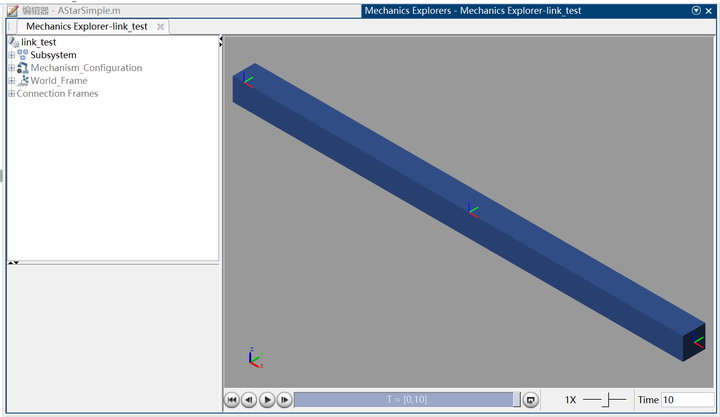
Task: Expand the World_Frame tree node
Action: click(x=11, y=81)
